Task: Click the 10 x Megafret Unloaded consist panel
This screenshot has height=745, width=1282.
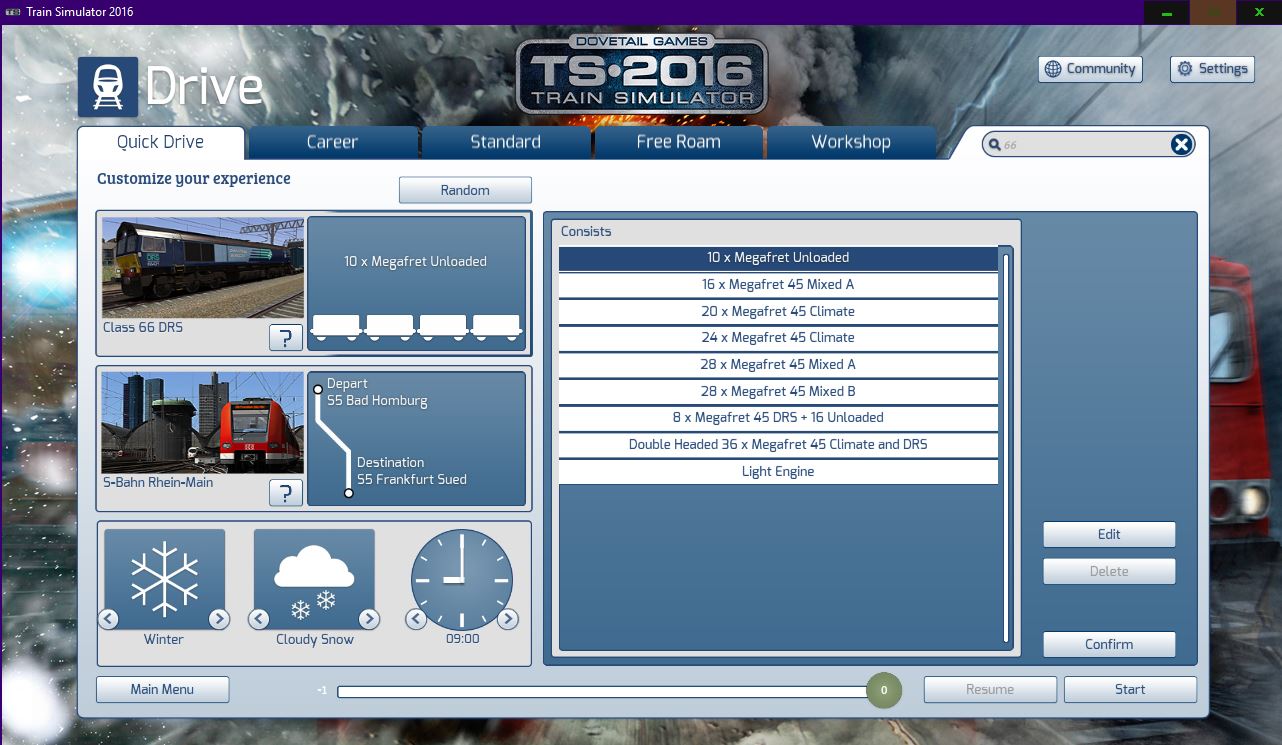Action: coord(416,284)
